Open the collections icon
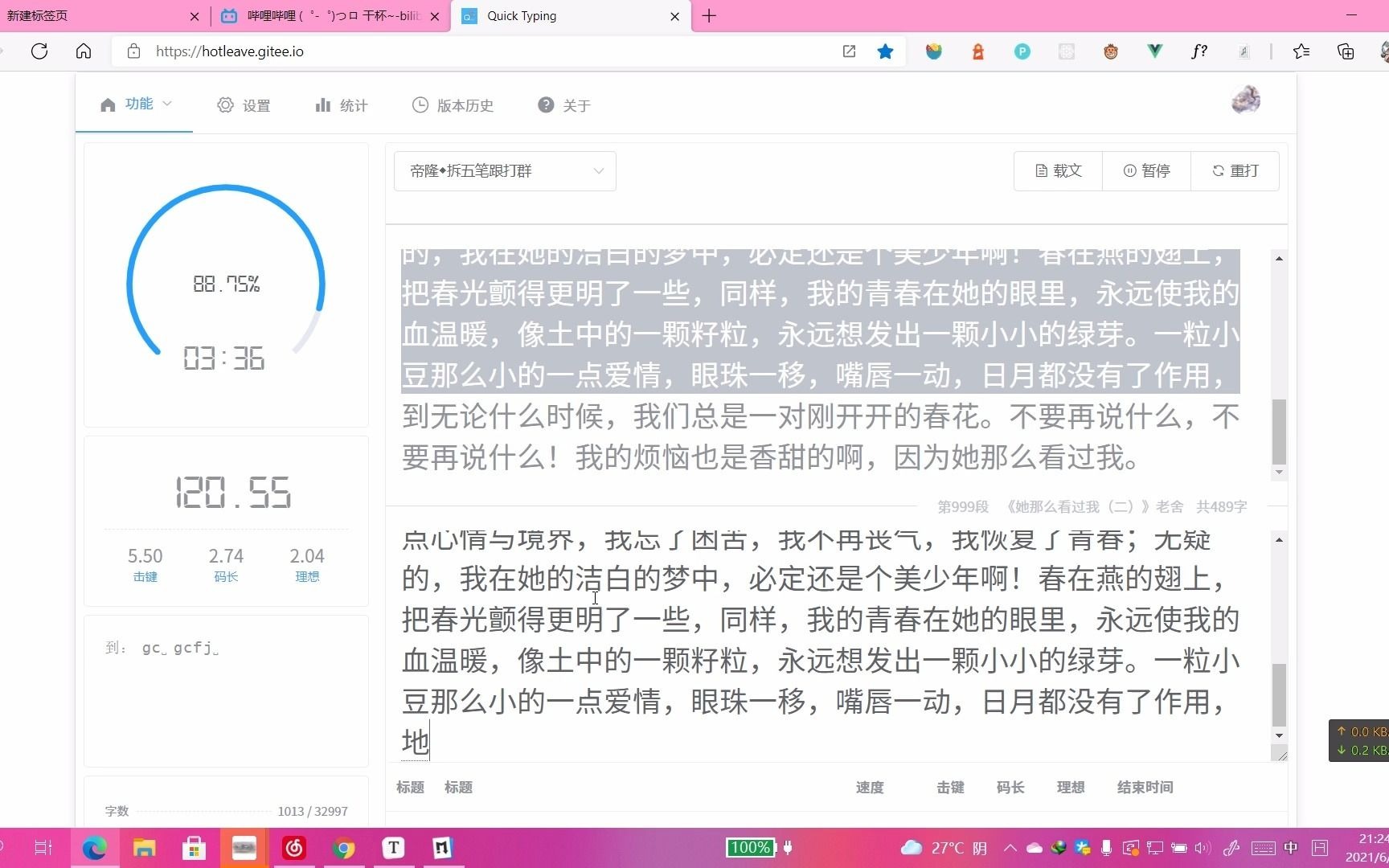 pyautogui.click(x=1346, y=51)
